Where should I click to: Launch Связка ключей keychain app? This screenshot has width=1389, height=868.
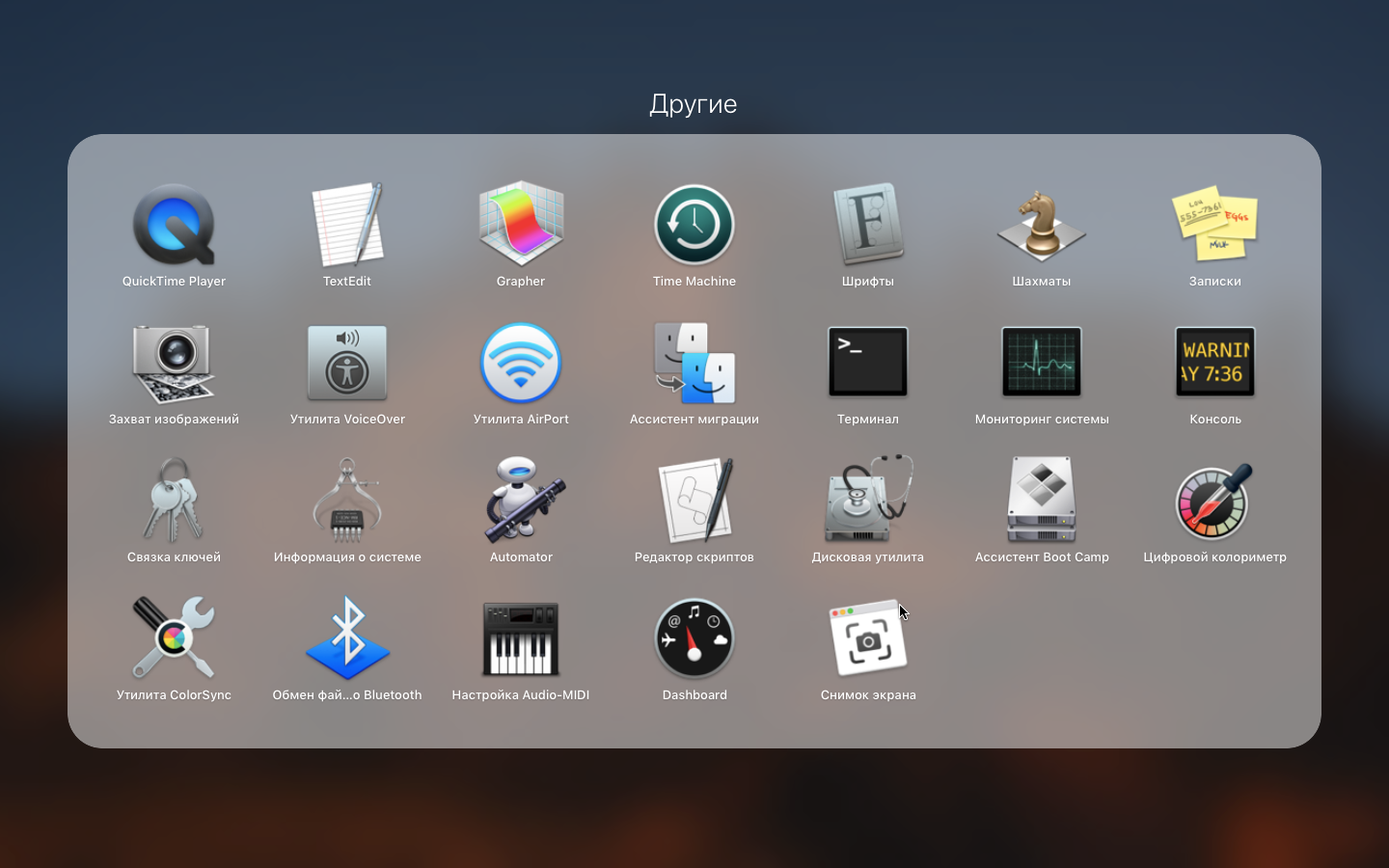click(174, 501)
